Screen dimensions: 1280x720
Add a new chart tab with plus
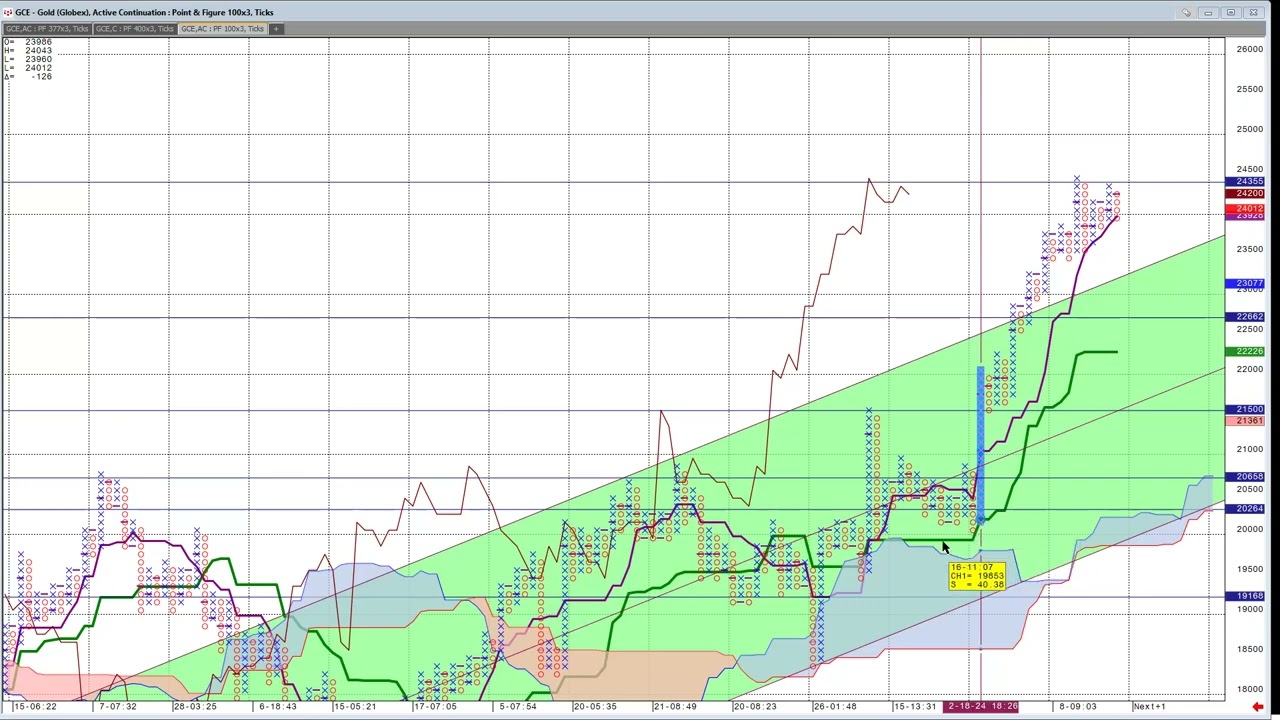[276, 28]
